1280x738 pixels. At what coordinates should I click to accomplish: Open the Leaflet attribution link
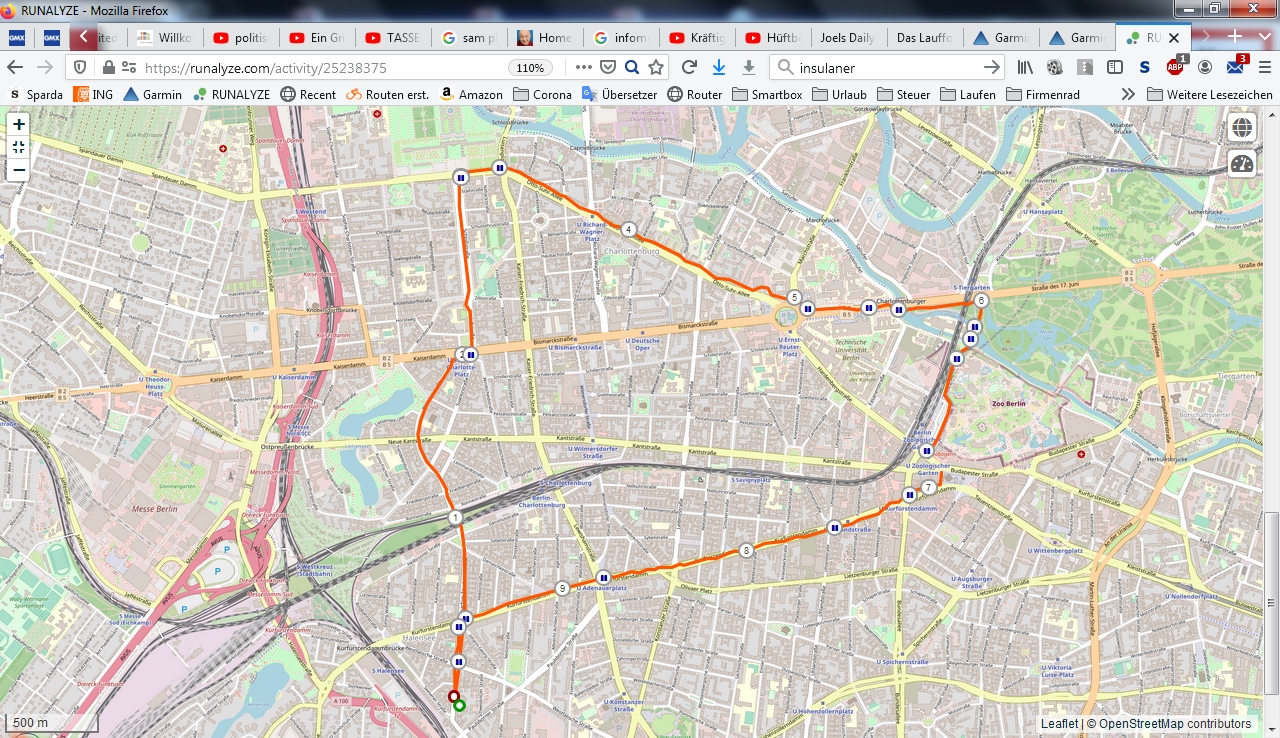1059,724
